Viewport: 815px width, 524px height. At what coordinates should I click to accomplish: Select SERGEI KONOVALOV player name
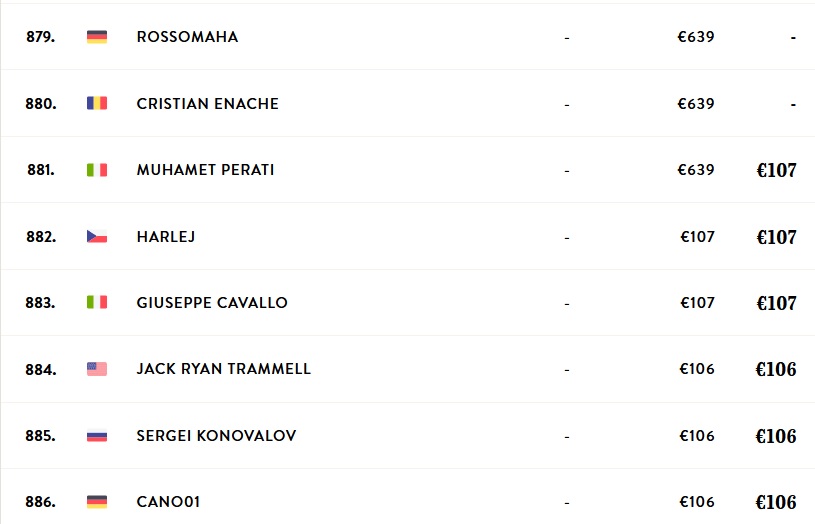tap(216, 436)
